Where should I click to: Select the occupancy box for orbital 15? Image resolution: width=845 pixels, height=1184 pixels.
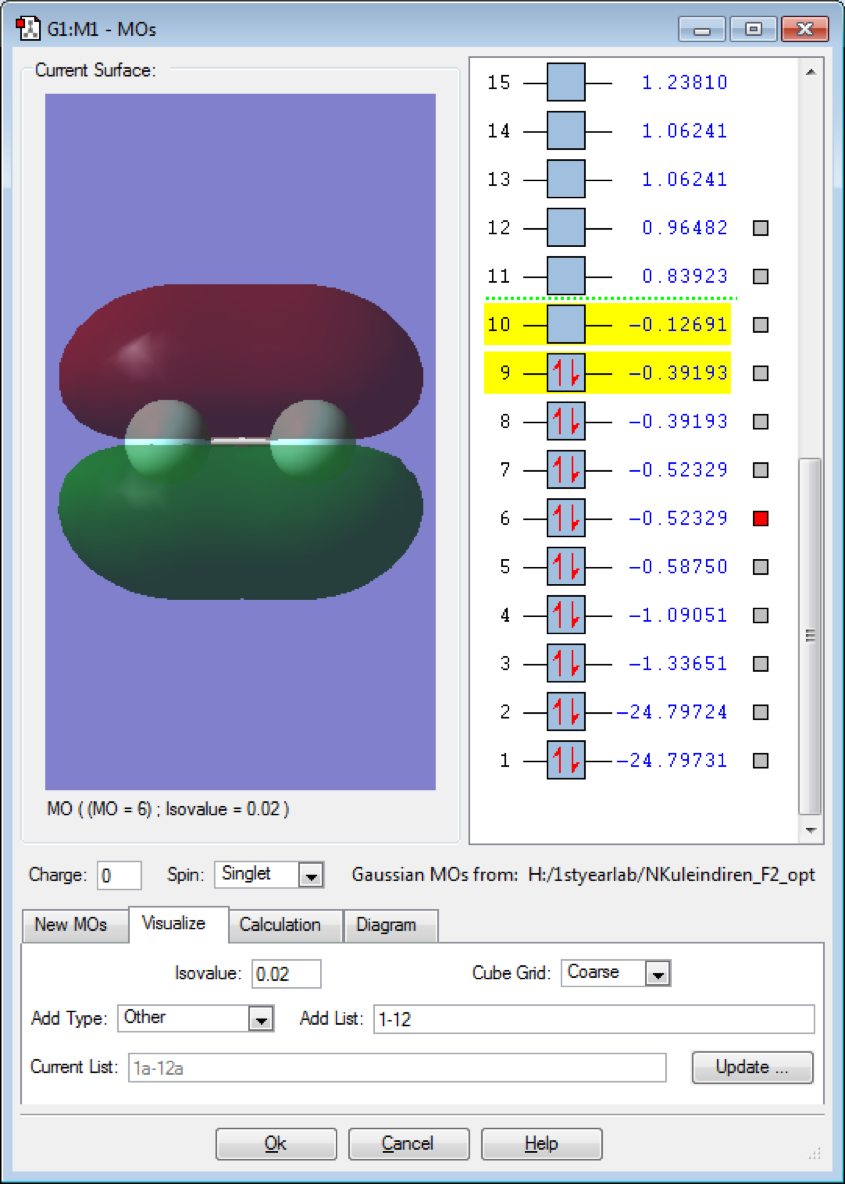566,82
